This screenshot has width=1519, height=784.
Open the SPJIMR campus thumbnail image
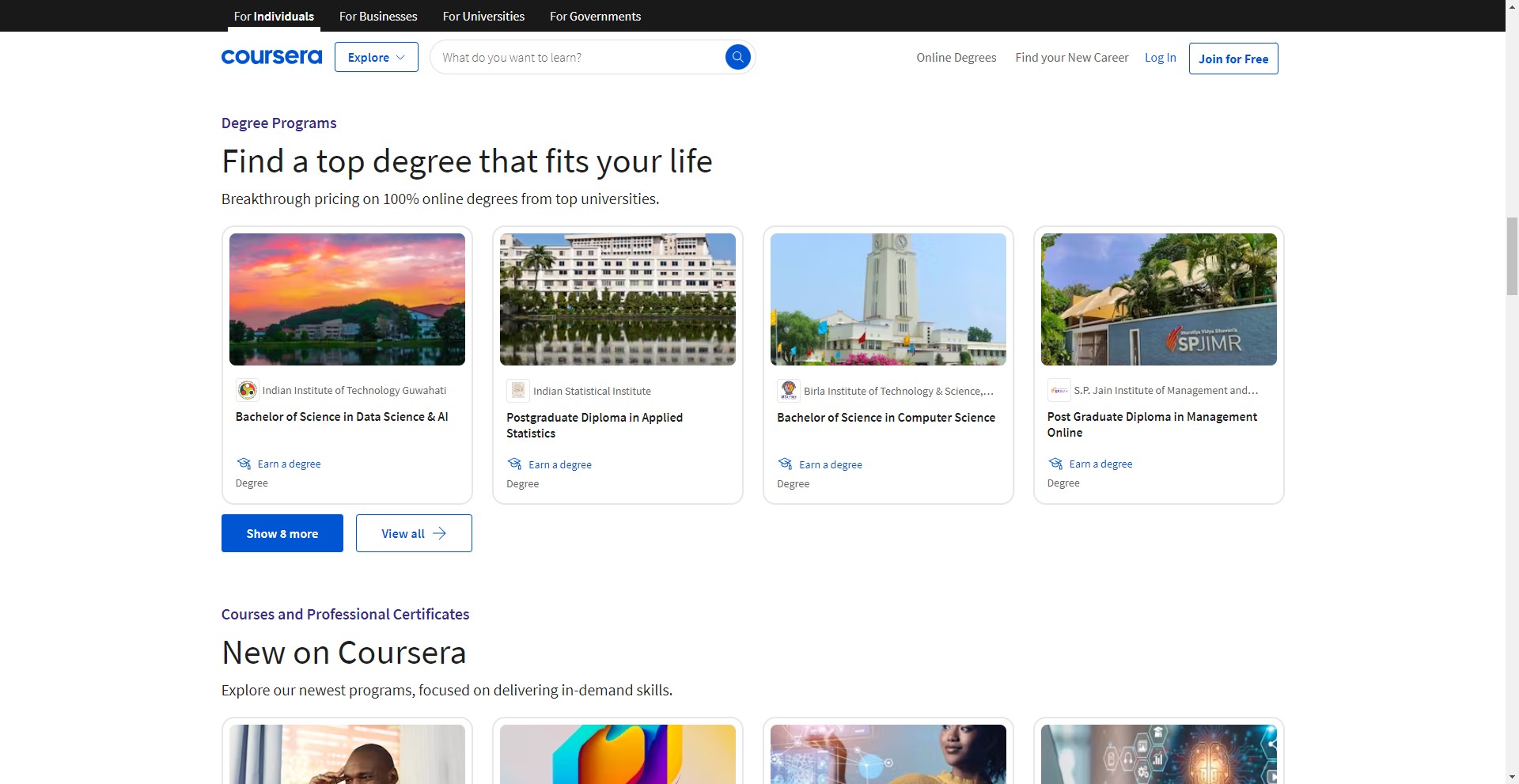click(1158, 299)
